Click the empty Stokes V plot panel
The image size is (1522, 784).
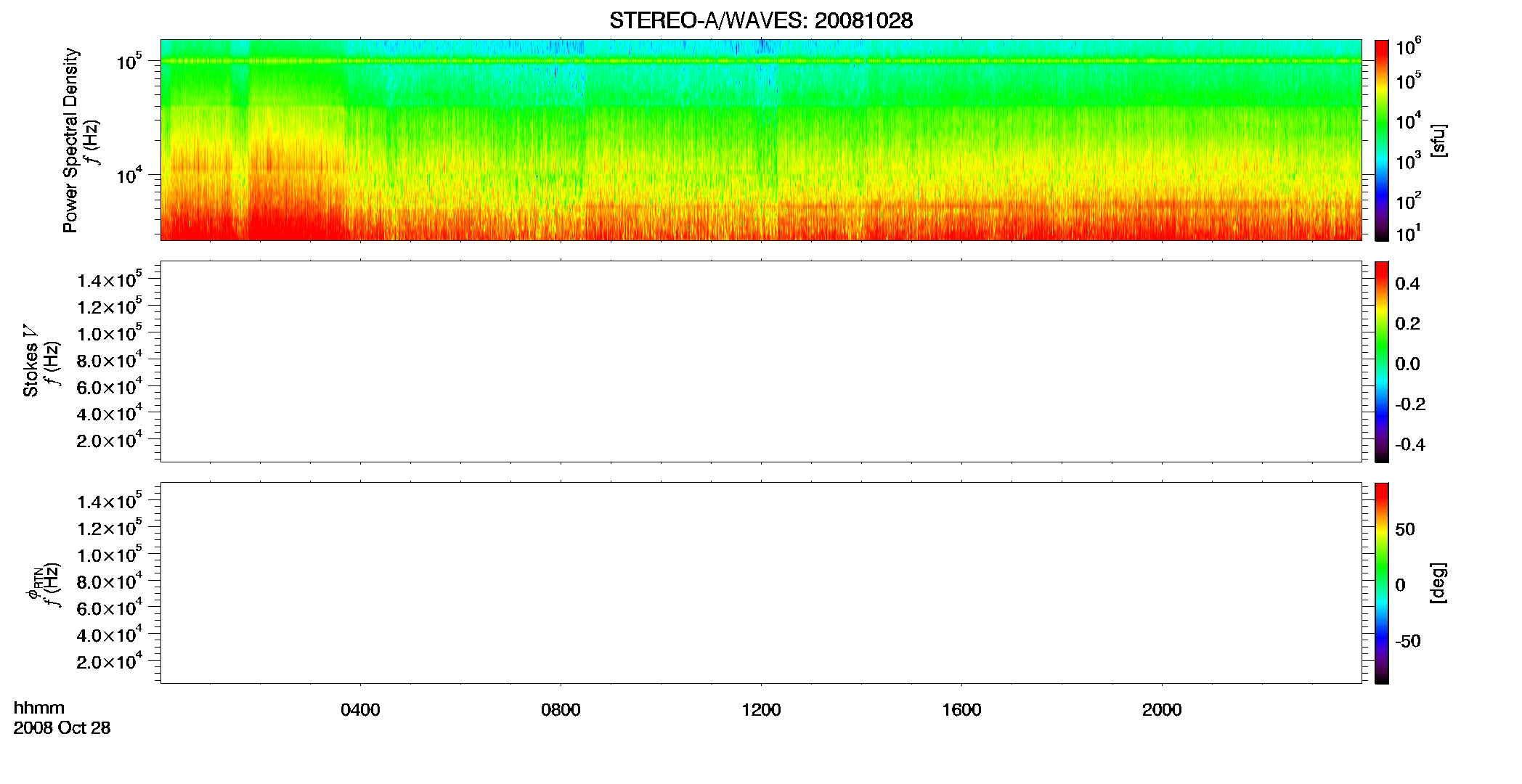tap(761, 362)
